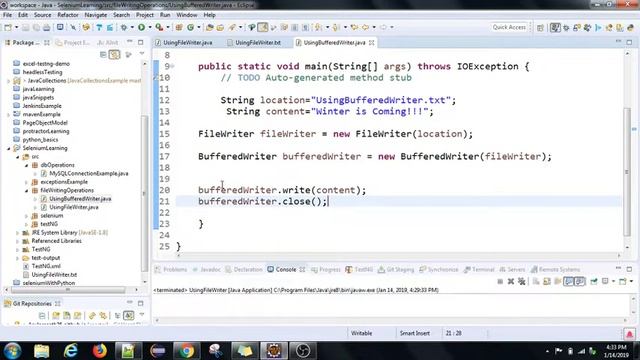Collapse the SeleniumLearning project node
This screenshot has width=640, height=360.
pyautogui.click(x=9, y=148)
